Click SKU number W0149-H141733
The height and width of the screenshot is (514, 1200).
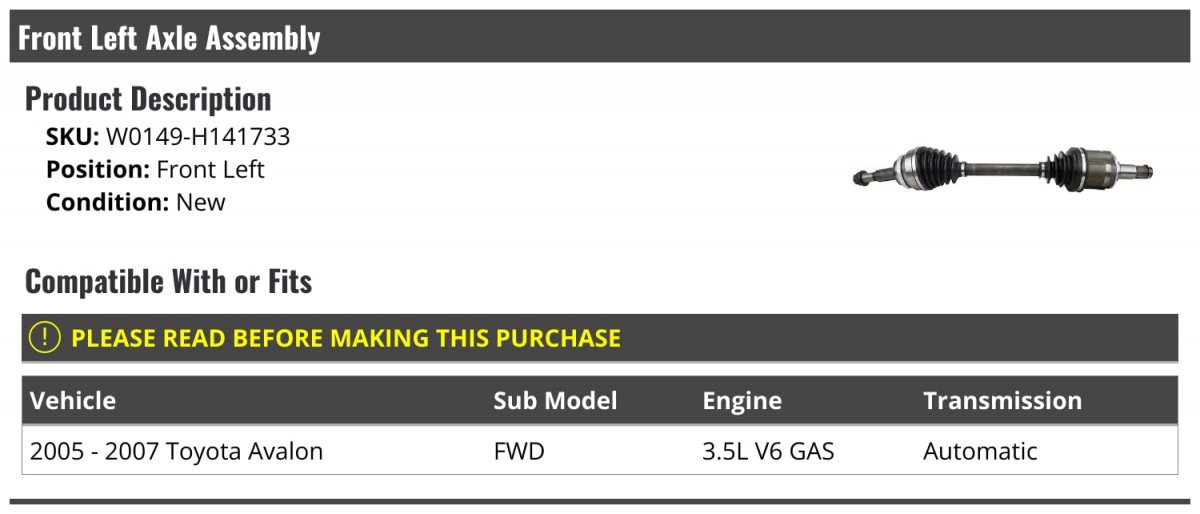coord(198,137)
